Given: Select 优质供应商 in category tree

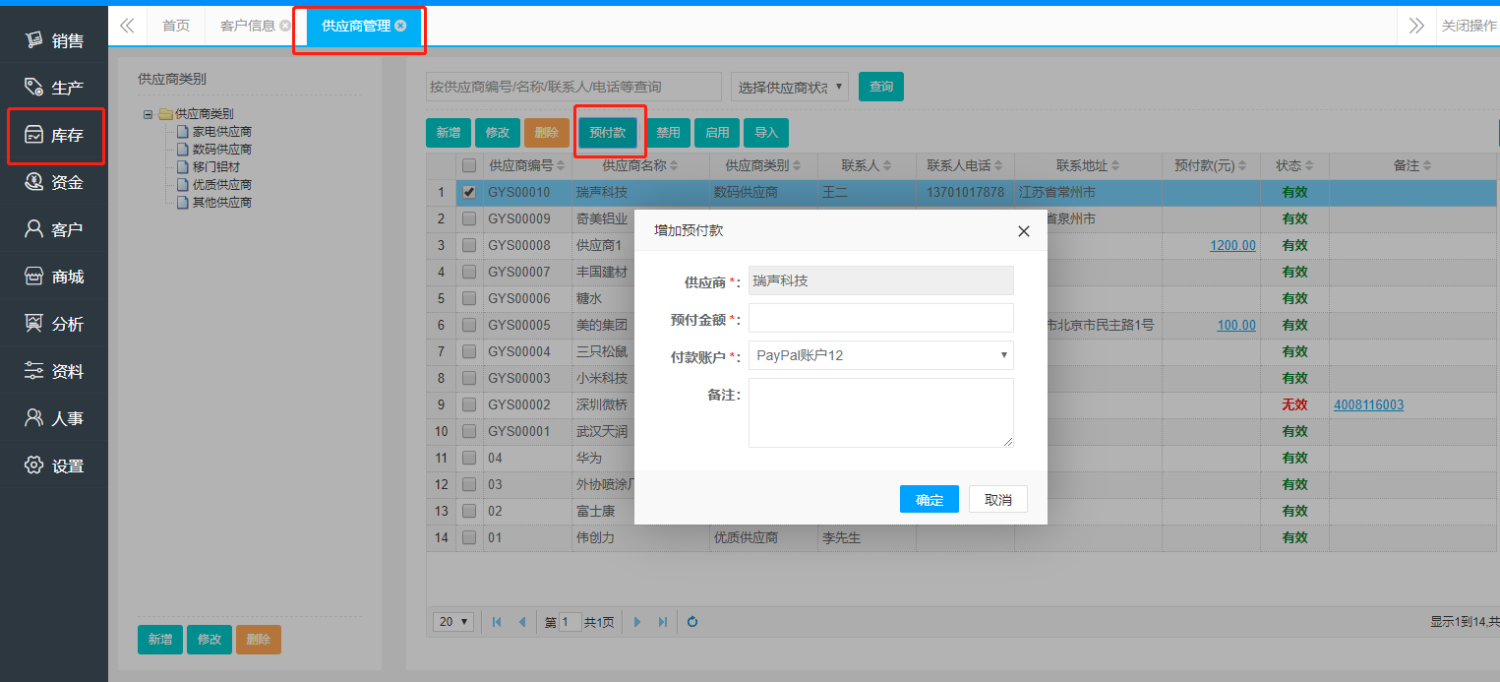Looking at the screenshot, I should coord(222,185).
